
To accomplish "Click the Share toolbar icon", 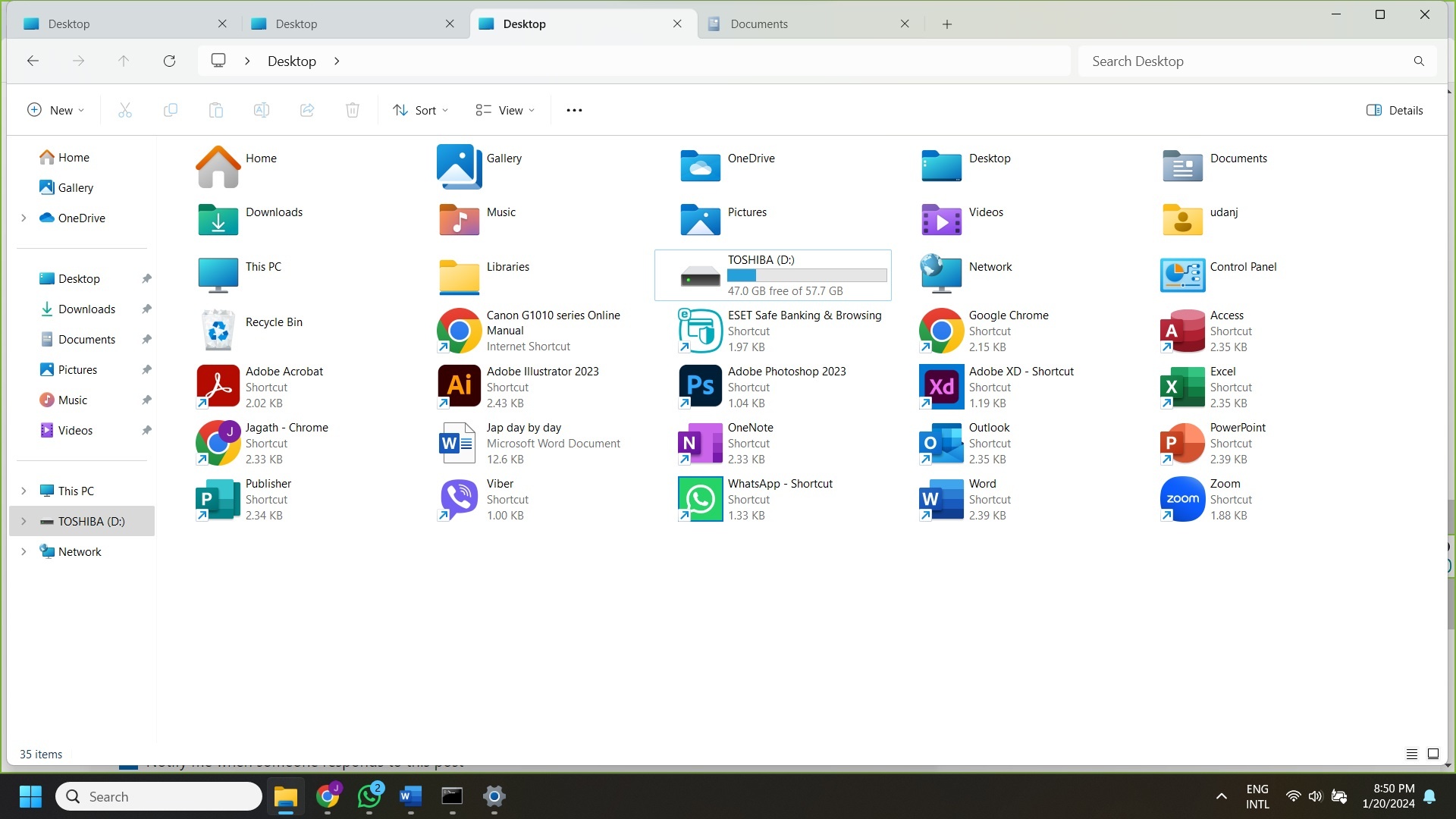I will [x=307, y=110].
